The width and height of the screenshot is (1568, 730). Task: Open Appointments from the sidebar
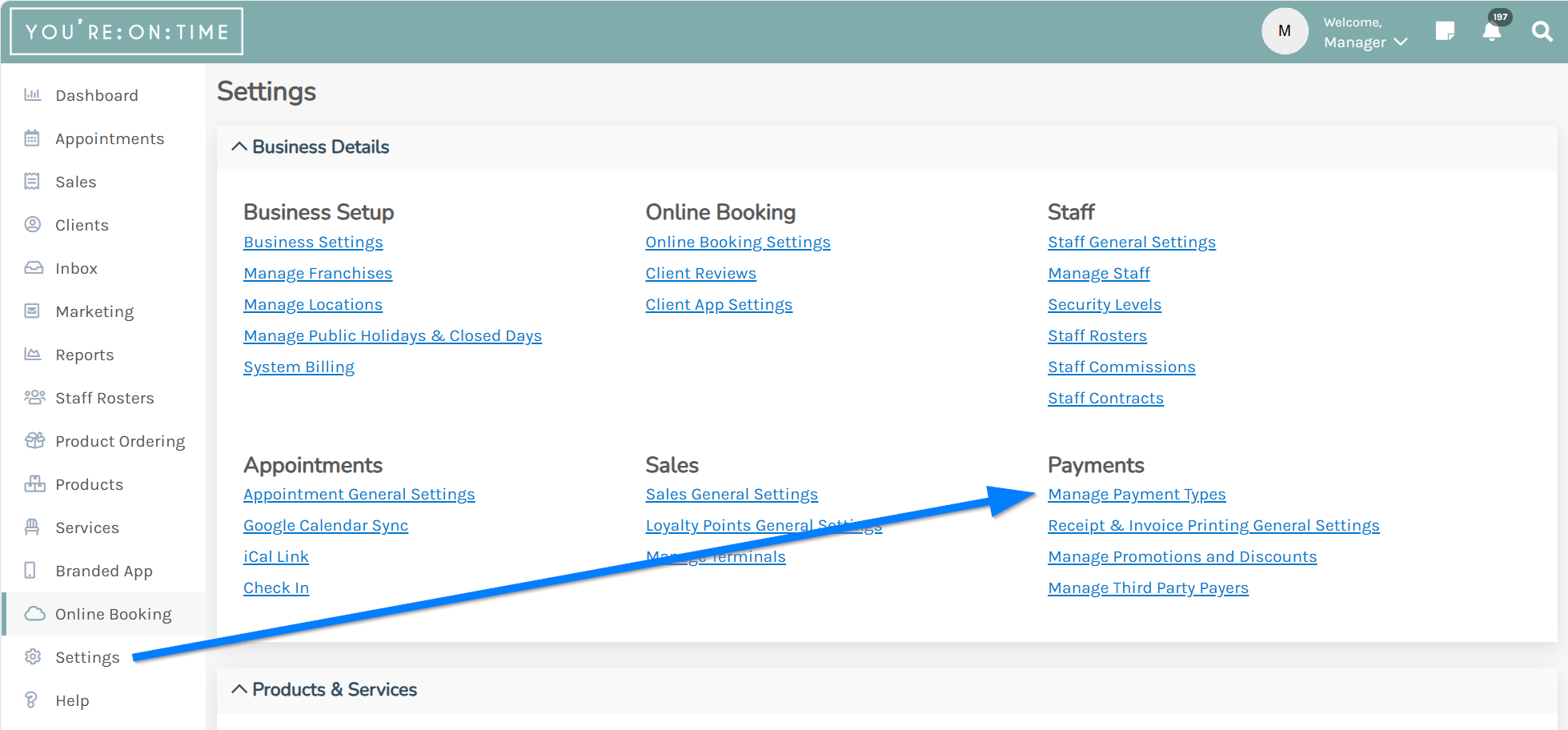tap(110, 138)
